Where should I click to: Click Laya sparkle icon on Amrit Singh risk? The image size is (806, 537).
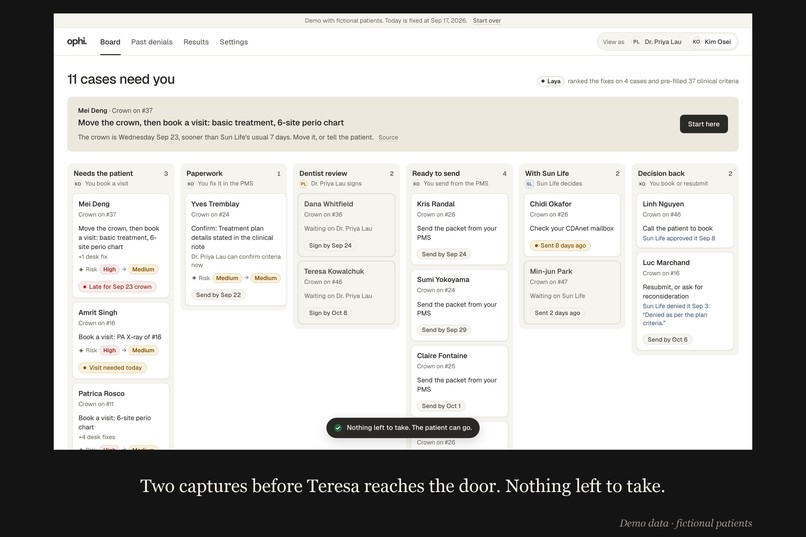[81, 350]
